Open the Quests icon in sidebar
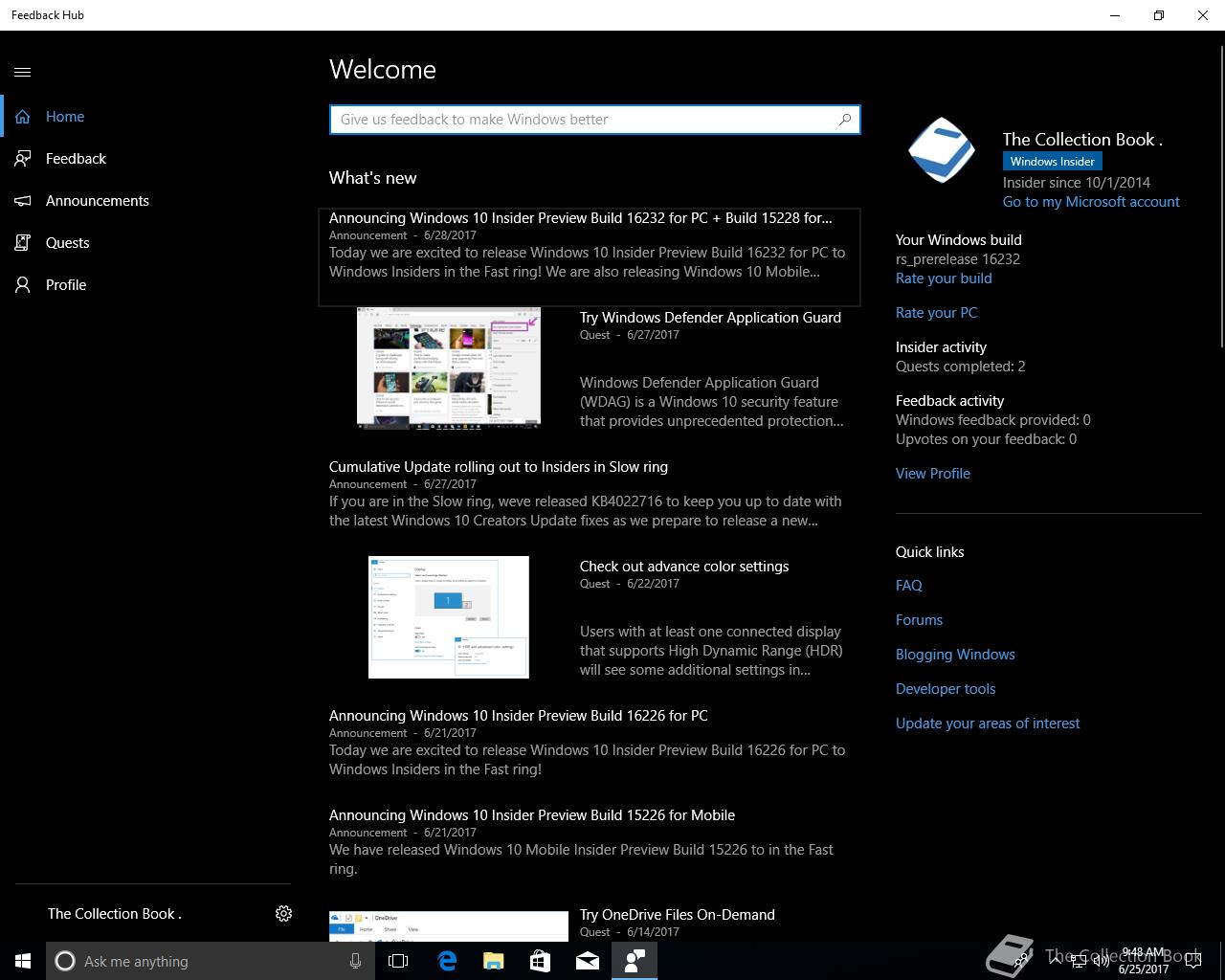The image size is (1225, 980). [x=23, y=243]
